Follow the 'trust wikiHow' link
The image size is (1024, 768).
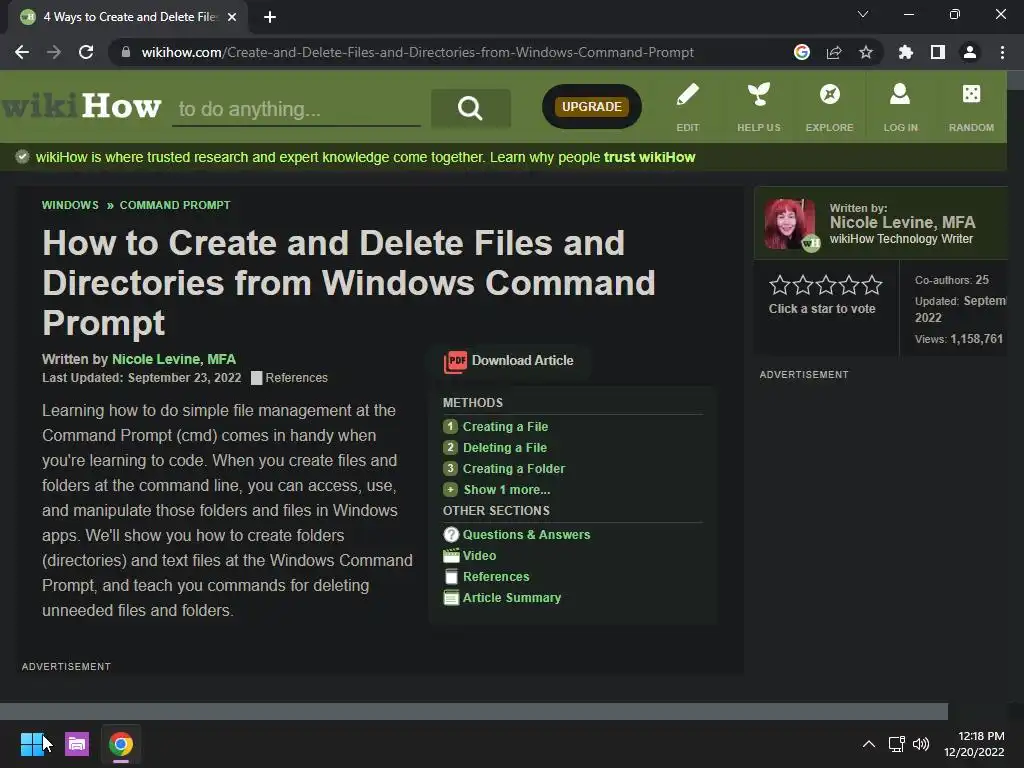pyautogui.click(x=649, y=157)
